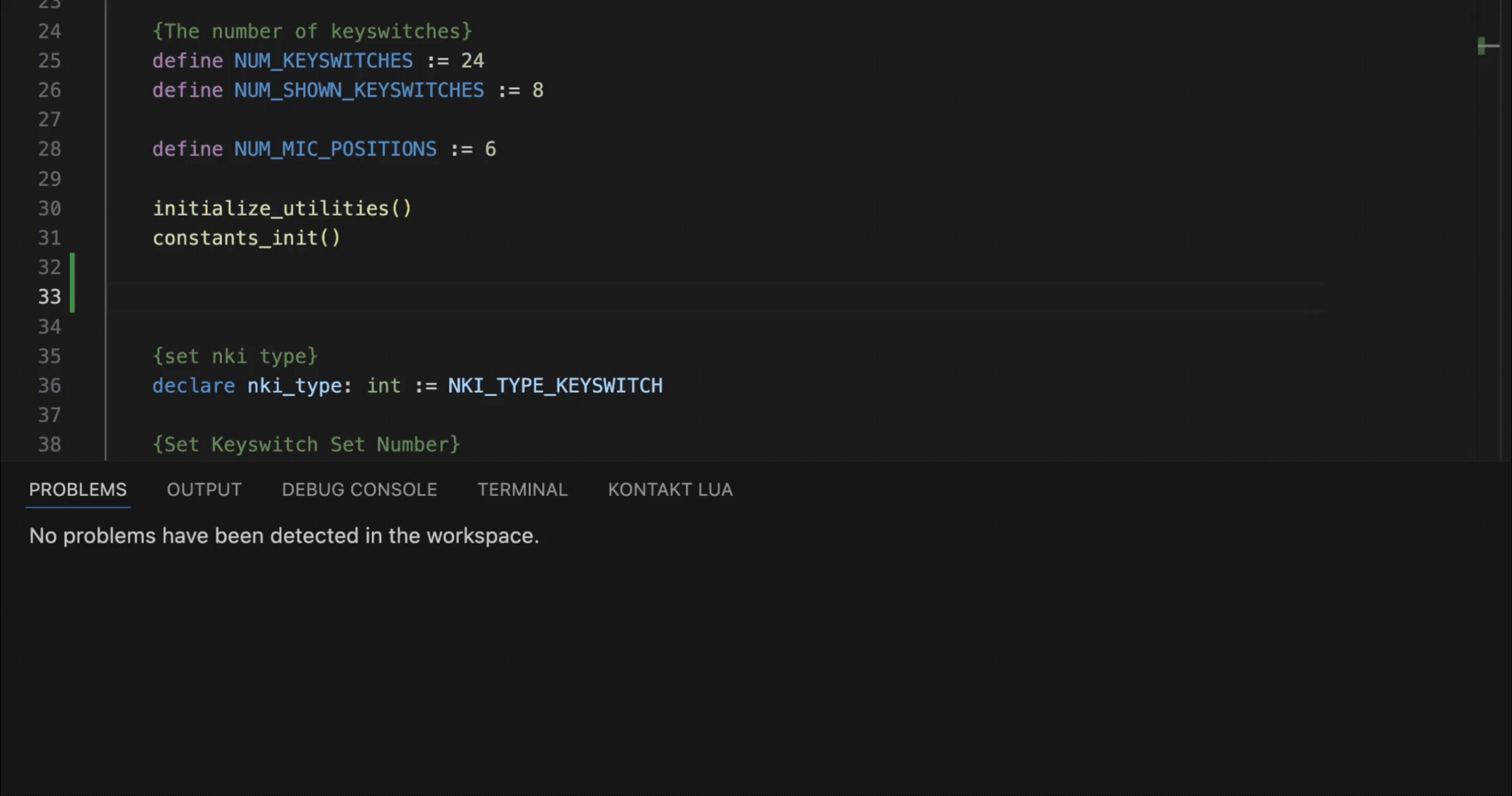
Task: Click the initialize_utilities() call
Action: [x=282, y=208]
